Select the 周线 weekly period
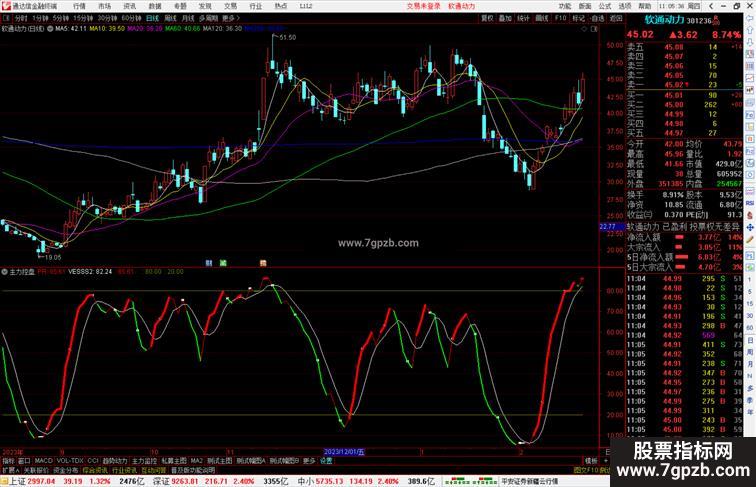The image size is (756, 487). tap(170, 18)
